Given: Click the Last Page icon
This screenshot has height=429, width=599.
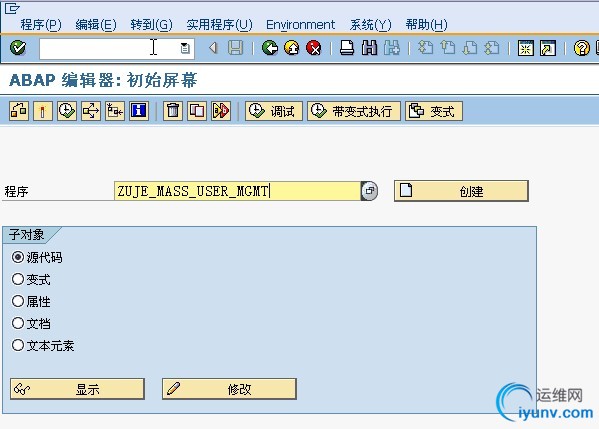Looking at the screenshot, I should pyautogui.click(x=492, y=48).
